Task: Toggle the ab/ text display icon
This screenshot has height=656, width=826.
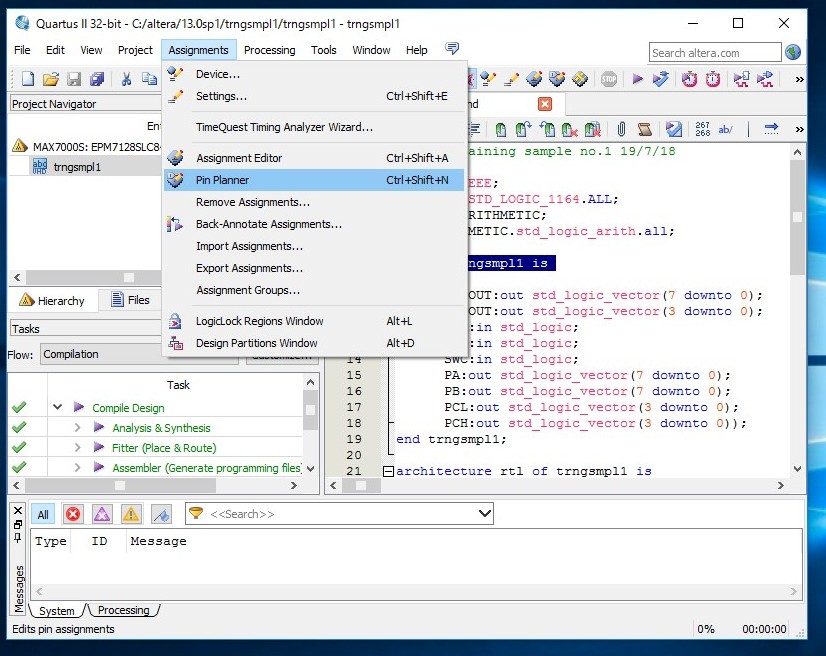Action: [725, 129]
